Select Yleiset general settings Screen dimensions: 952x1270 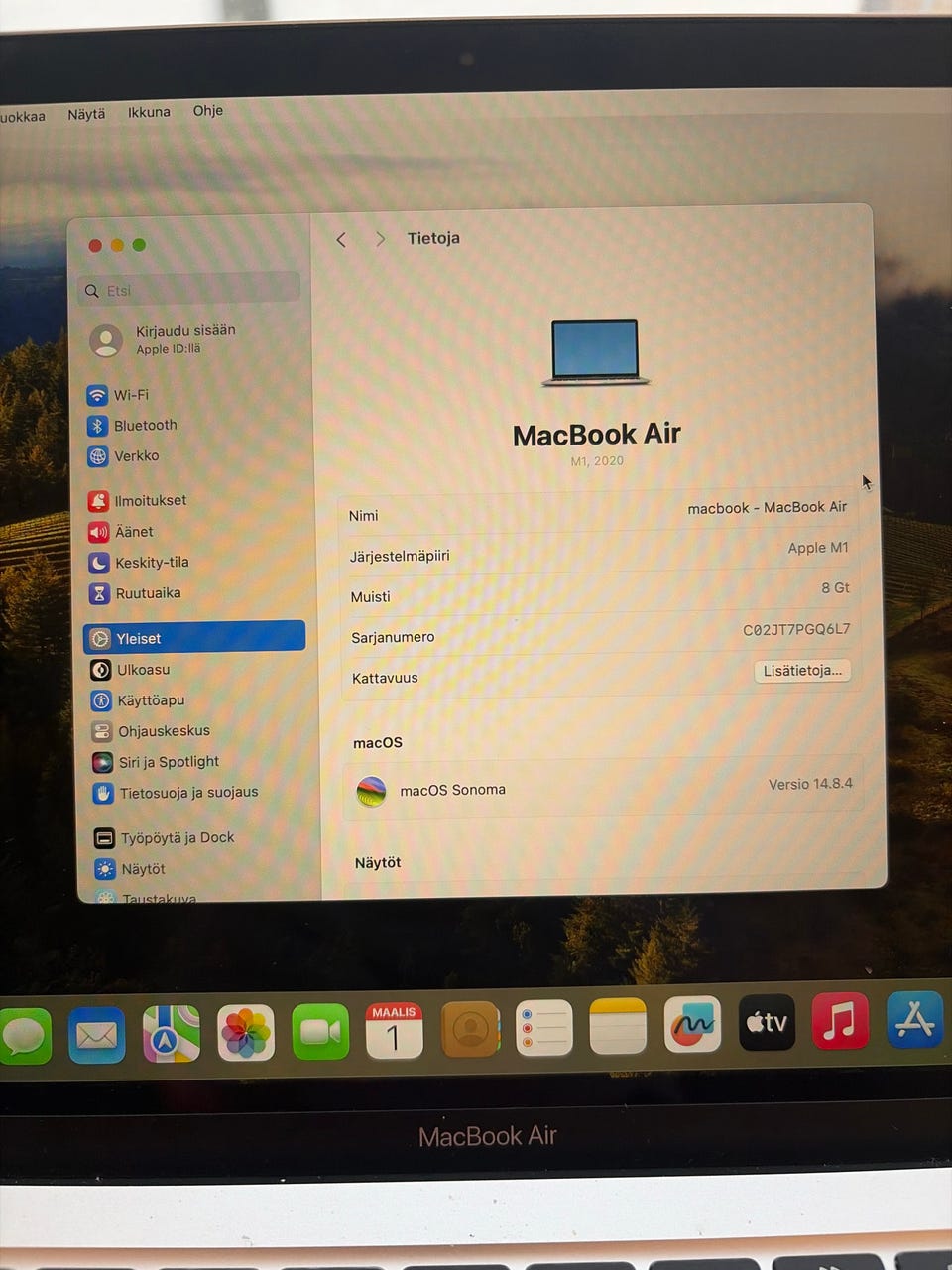pyautogui.click(x=194, y=638)
